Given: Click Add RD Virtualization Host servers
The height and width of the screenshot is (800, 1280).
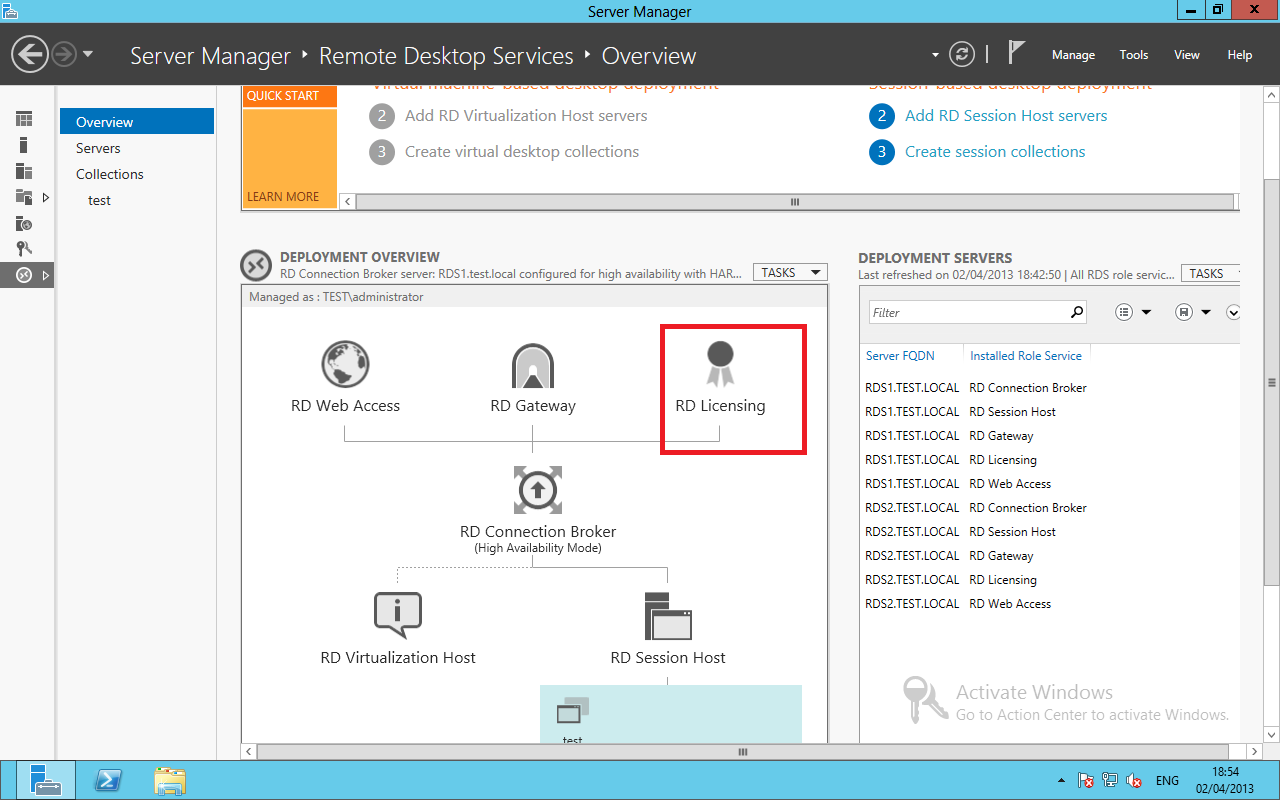Looking at the screenshot, I should (526, 115).
